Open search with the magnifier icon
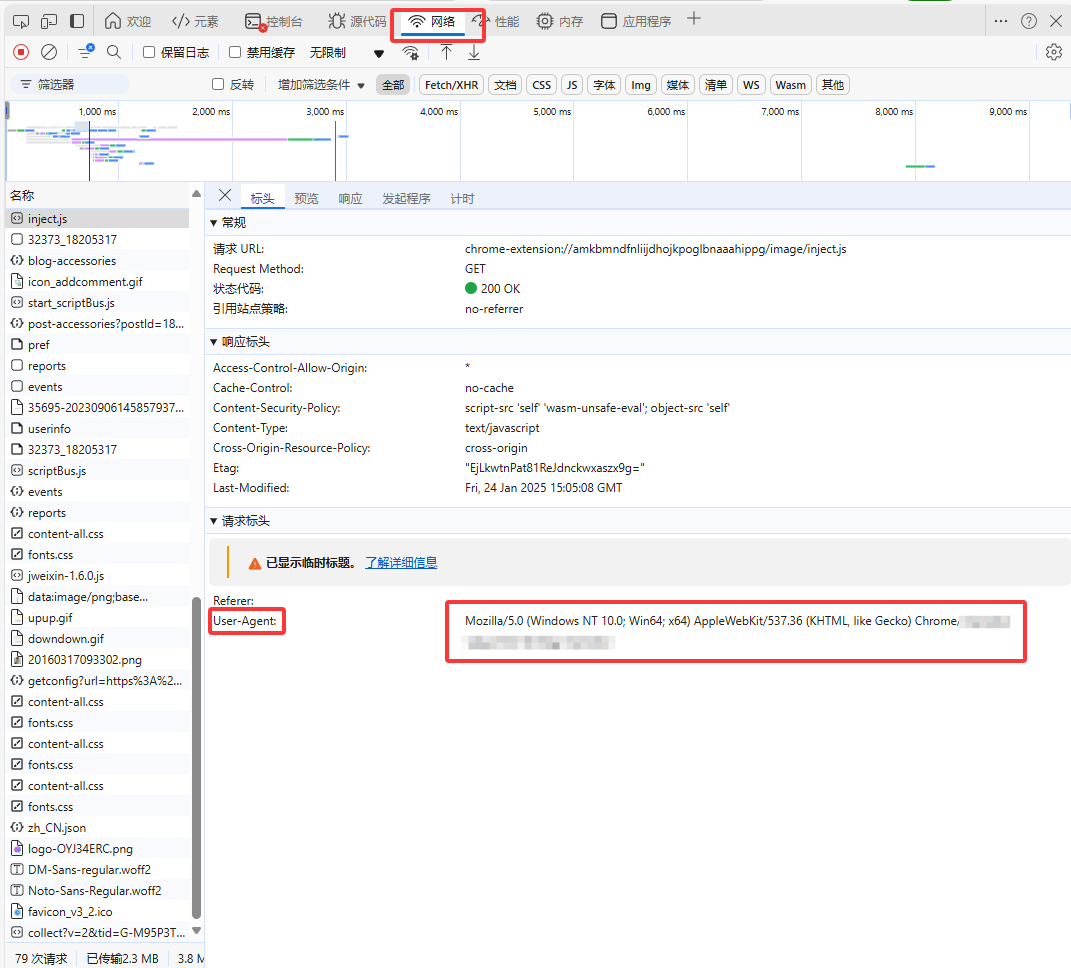The width and height of the screenshot is (1071, 968). point(114,52)
